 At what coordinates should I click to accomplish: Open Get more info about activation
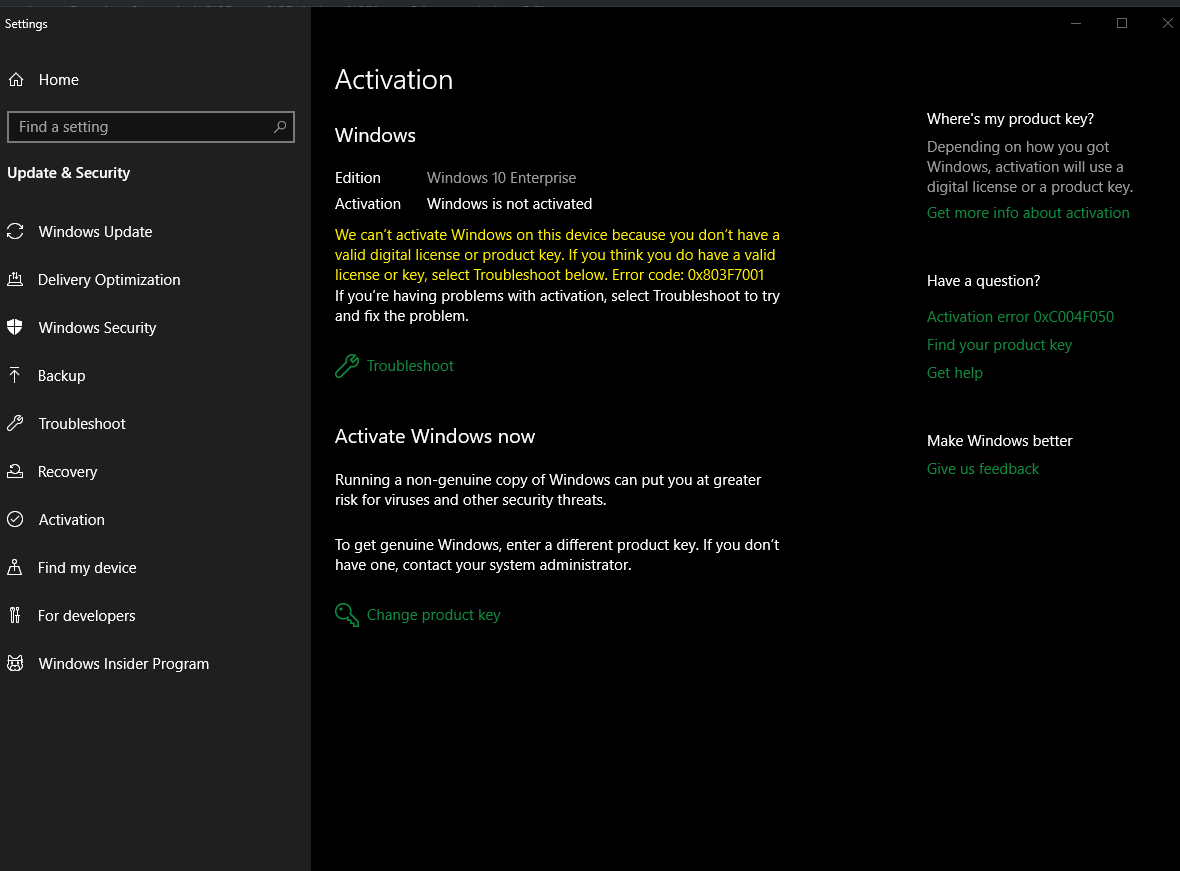coord(1028,213)
